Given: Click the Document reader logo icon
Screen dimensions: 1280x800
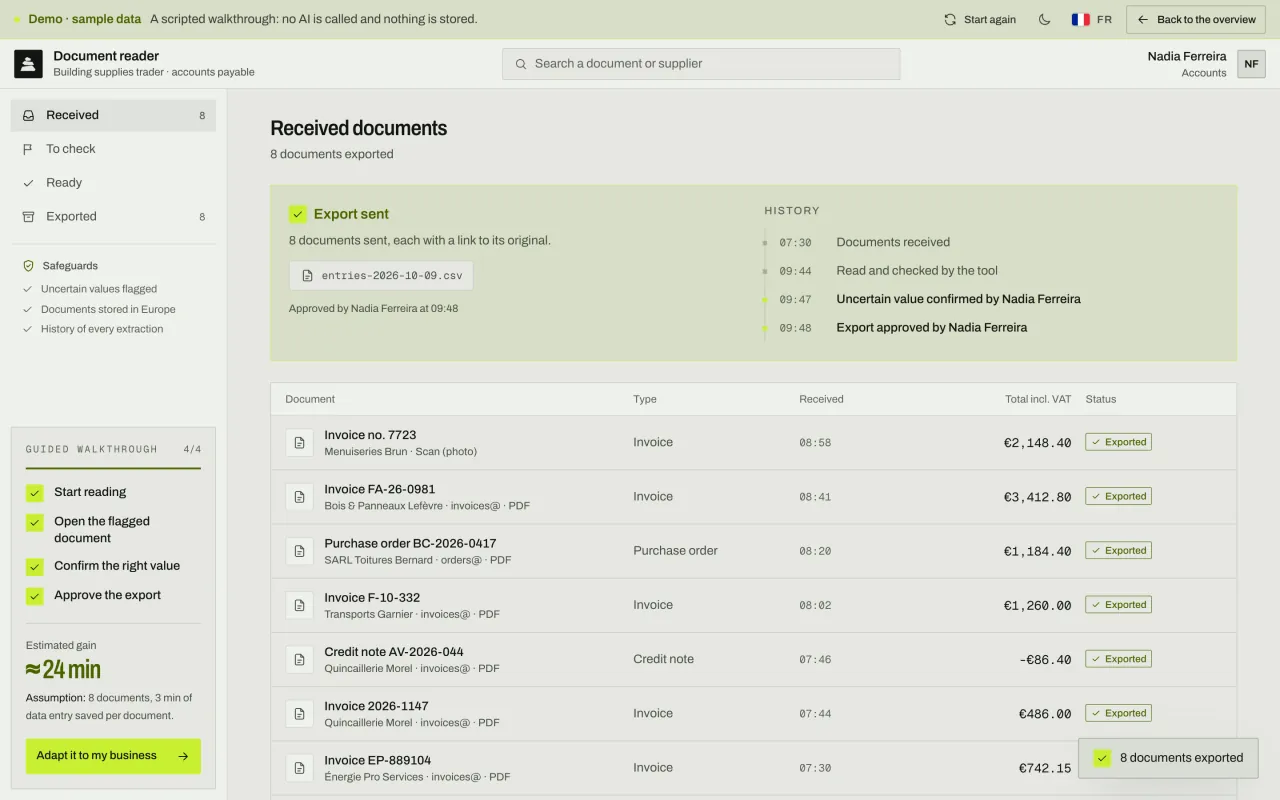Looking at the screenshot, I should click(28, 64).
